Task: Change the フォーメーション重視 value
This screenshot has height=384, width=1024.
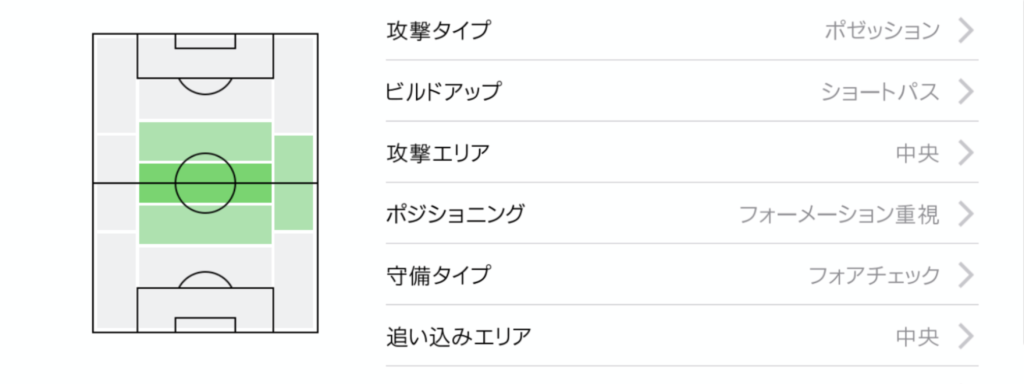Action: 839,214
